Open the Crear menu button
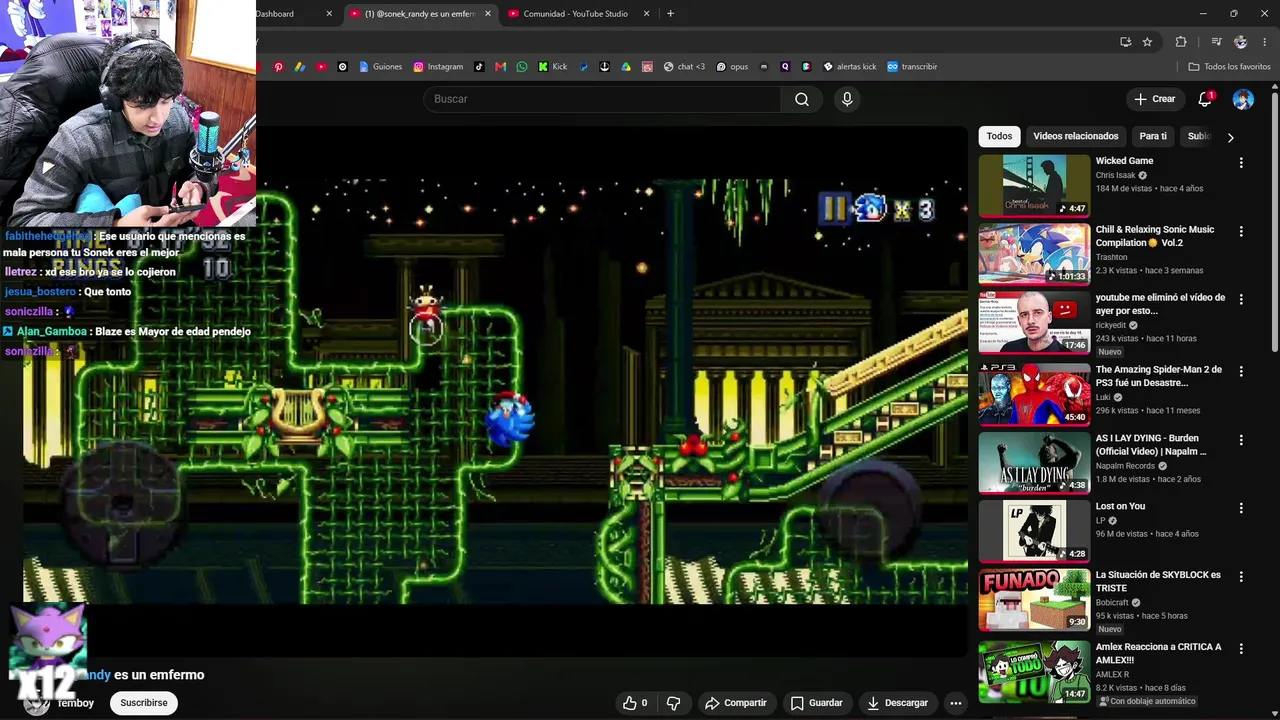This screenshot has width=1280, height=720. coord(1154,99)
